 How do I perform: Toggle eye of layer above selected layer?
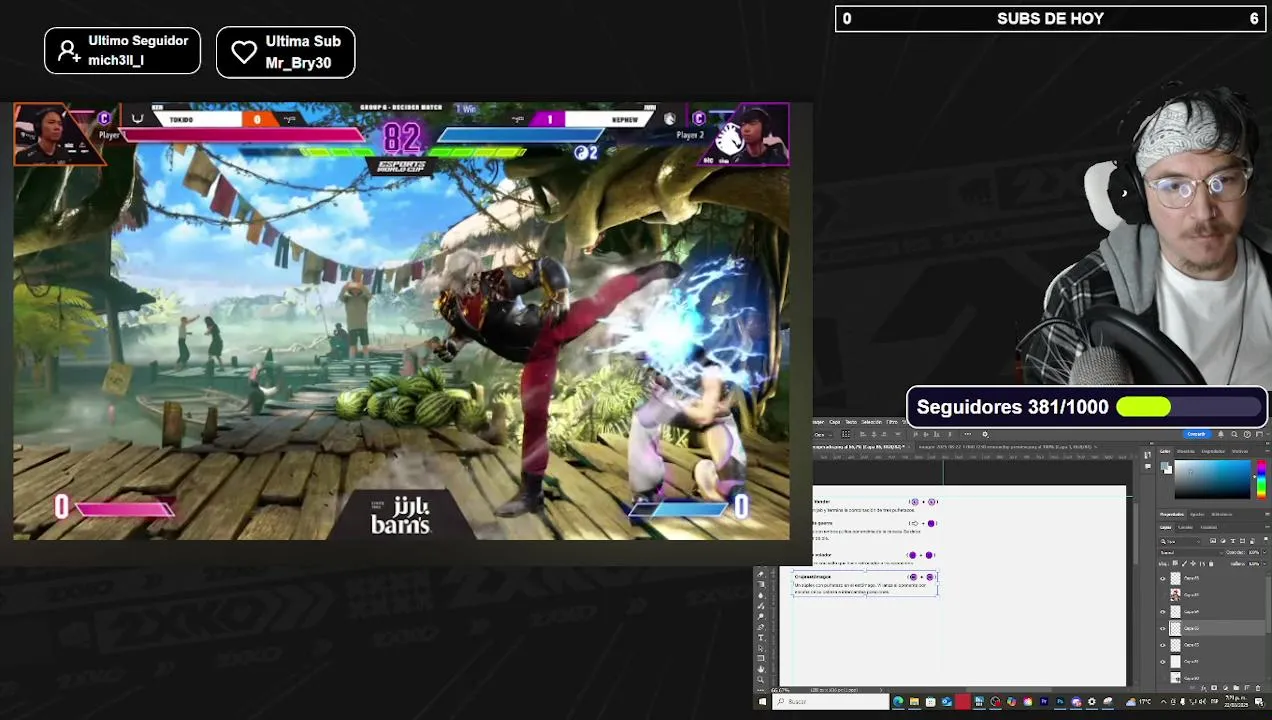click(1163, 612)
